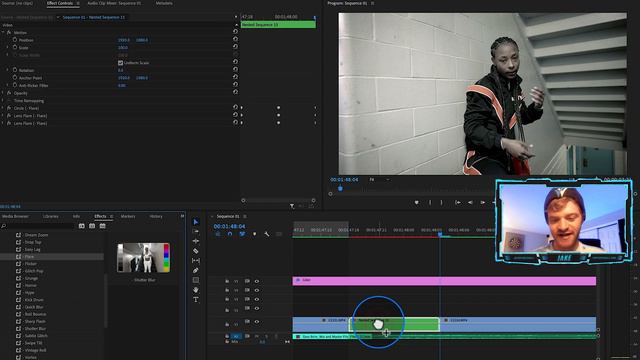This screenshot has height=360, width=640.
Task: Lock the track with the pink clip
Action: coord(227,281)
